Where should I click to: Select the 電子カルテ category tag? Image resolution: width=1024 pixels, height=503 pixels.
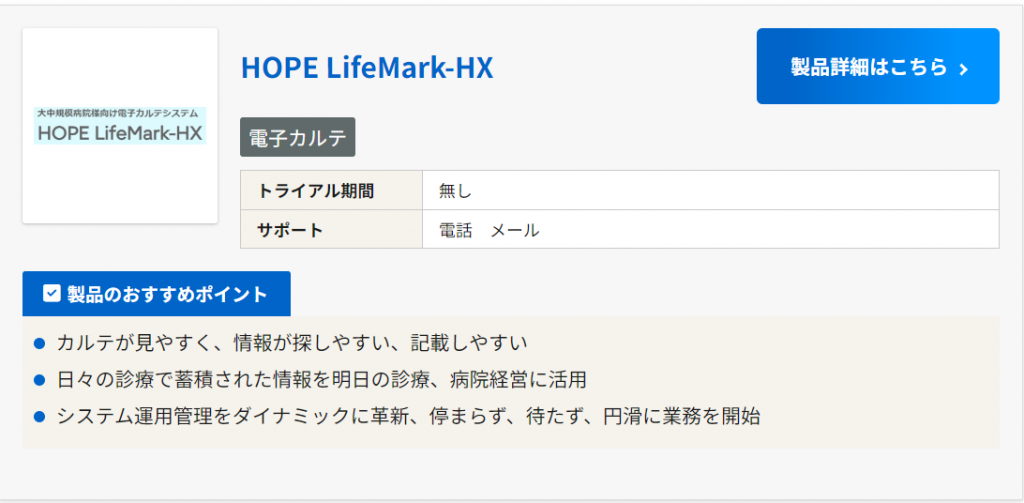coord(297,138)
